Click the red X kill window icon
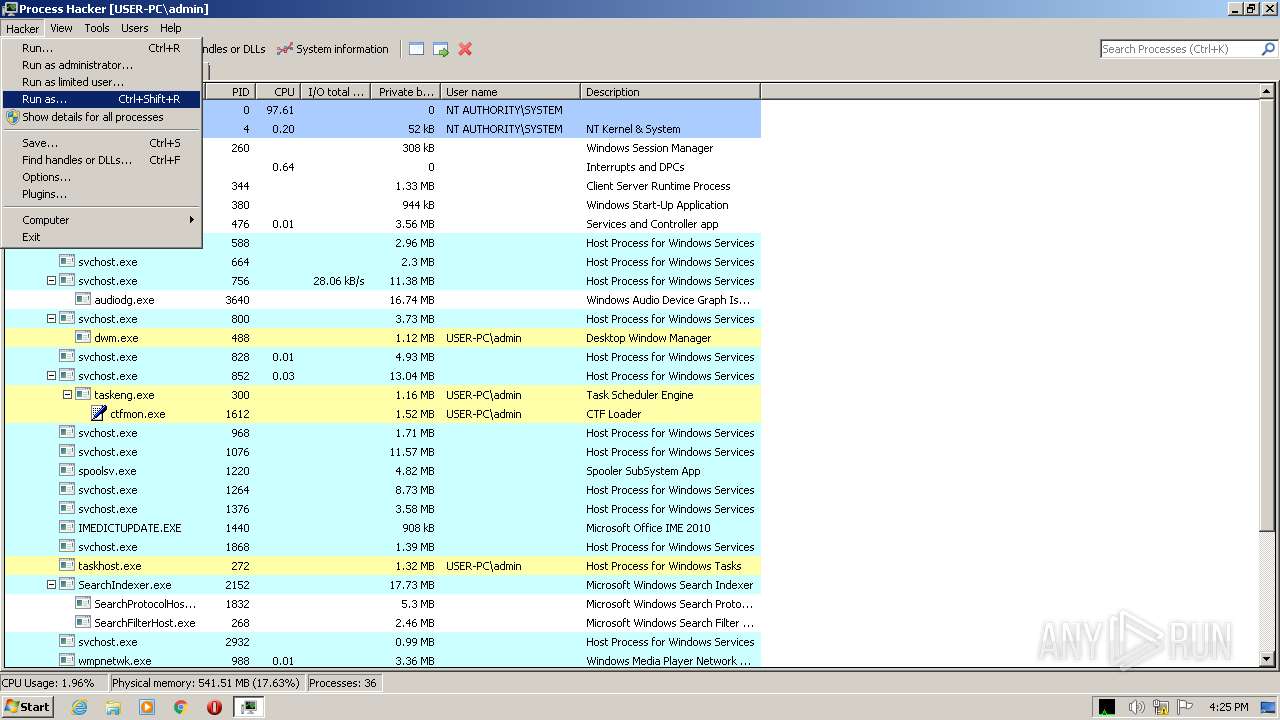The width and height of the screenshot is (1280, 720). tap(465, 49)
